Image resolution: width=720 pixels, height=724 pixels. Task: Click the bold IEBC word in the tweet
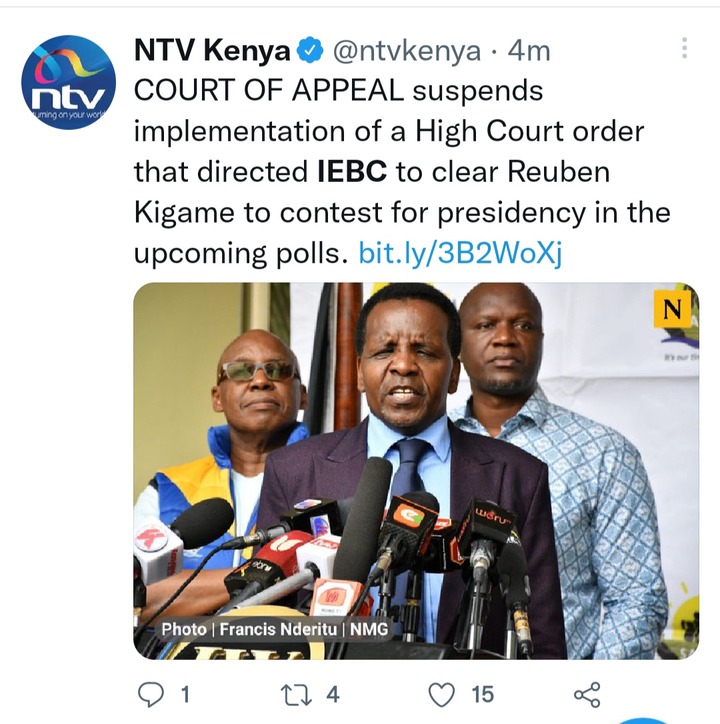(x=352, y=171)
